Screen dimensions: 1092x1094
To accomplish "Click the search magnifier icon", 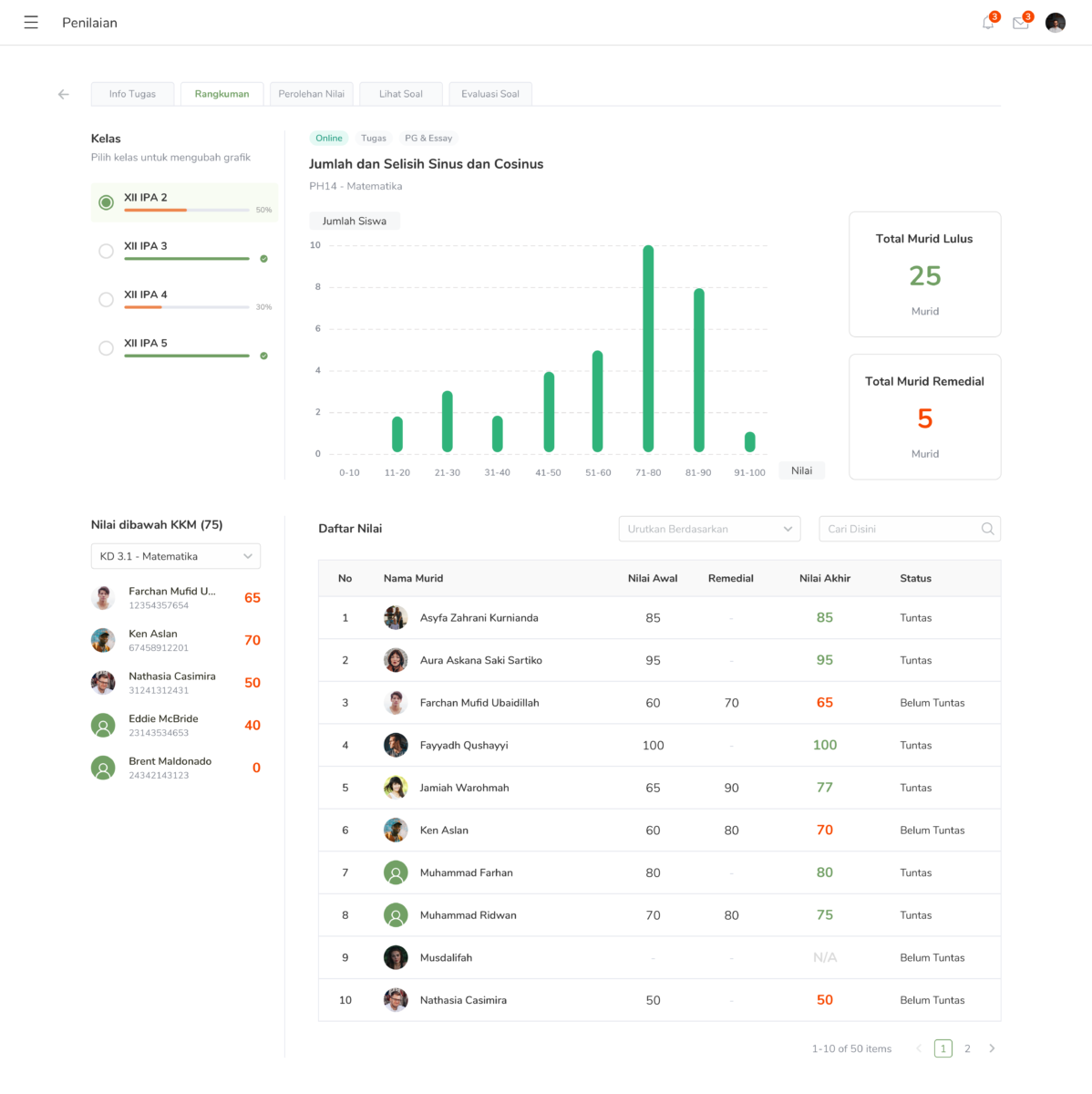I will point(987,529).
